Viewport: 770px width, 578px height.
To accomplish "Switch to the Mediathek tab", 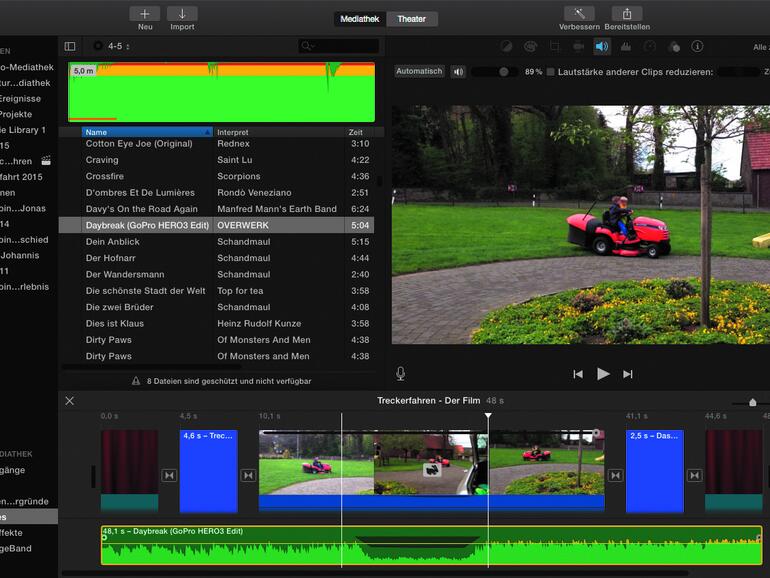I will tap(360, 19).
